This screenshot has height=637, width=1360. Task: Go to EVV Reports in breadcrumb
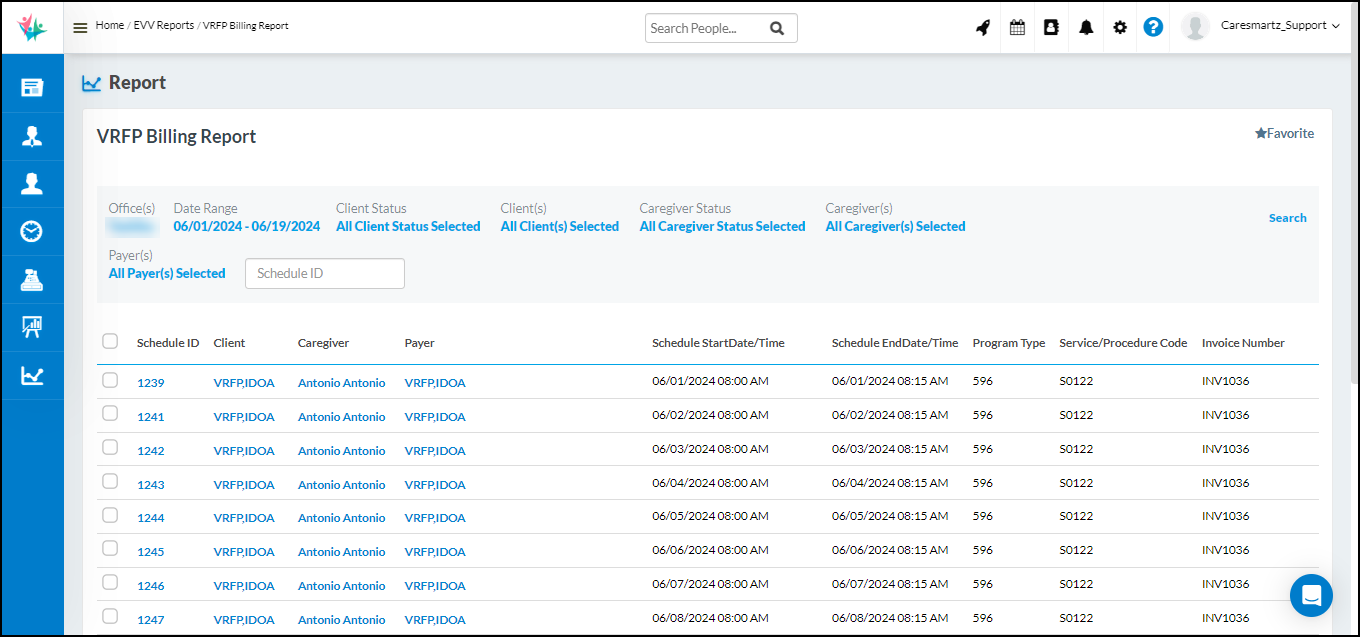point(164,26)
